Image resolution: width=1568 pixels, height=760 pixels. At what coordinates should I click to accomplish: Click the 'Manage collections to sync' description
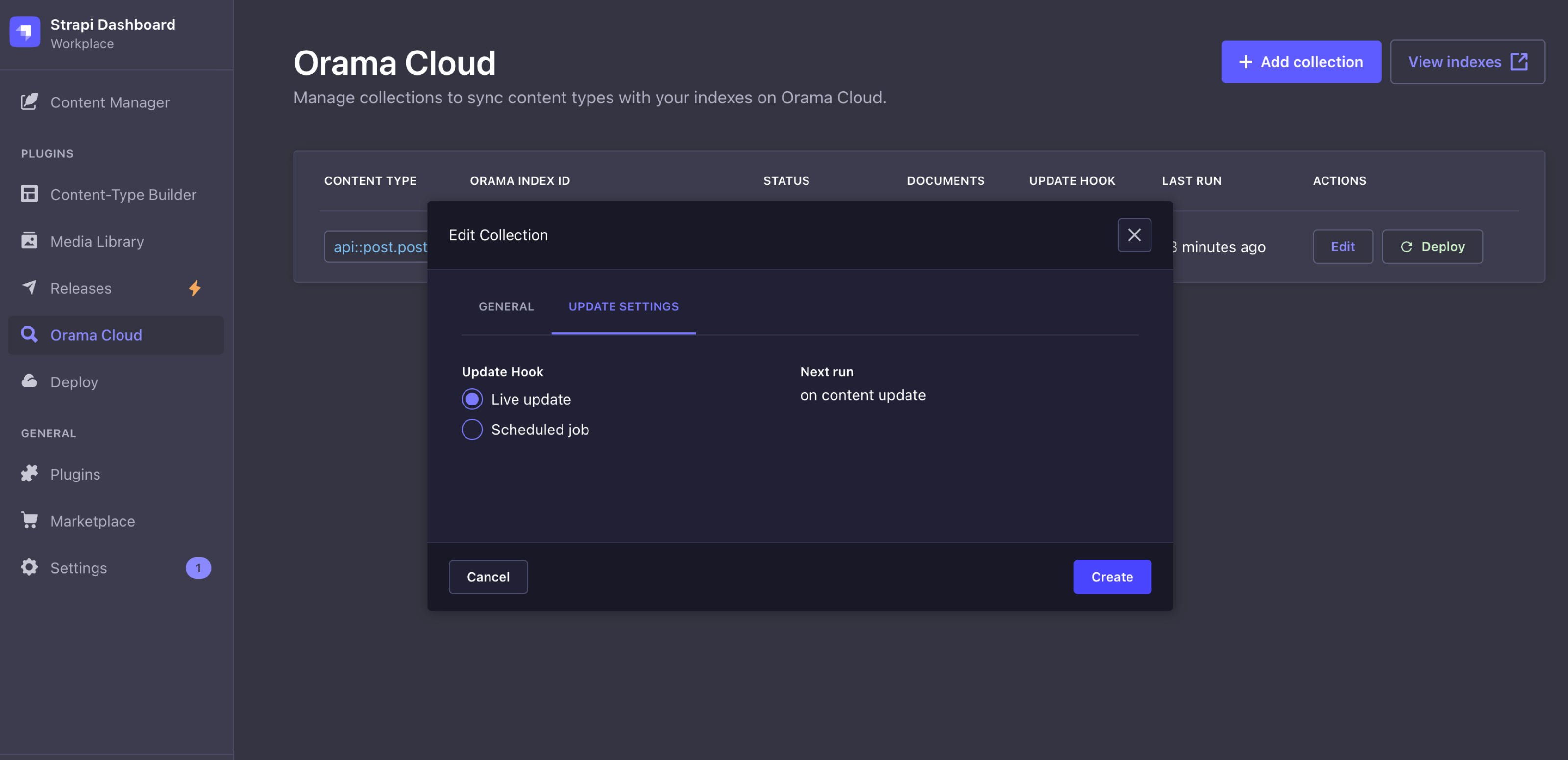tap(590, 98)
